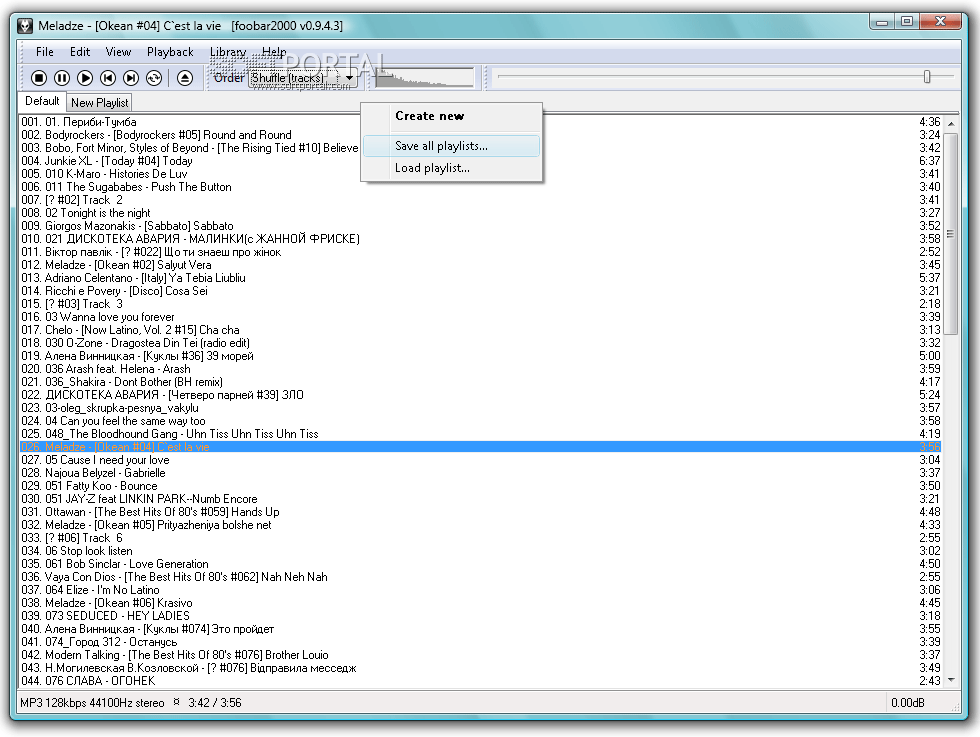Select track 036 Vaya Con Dios Nah Neh Nah

point(480,577)
